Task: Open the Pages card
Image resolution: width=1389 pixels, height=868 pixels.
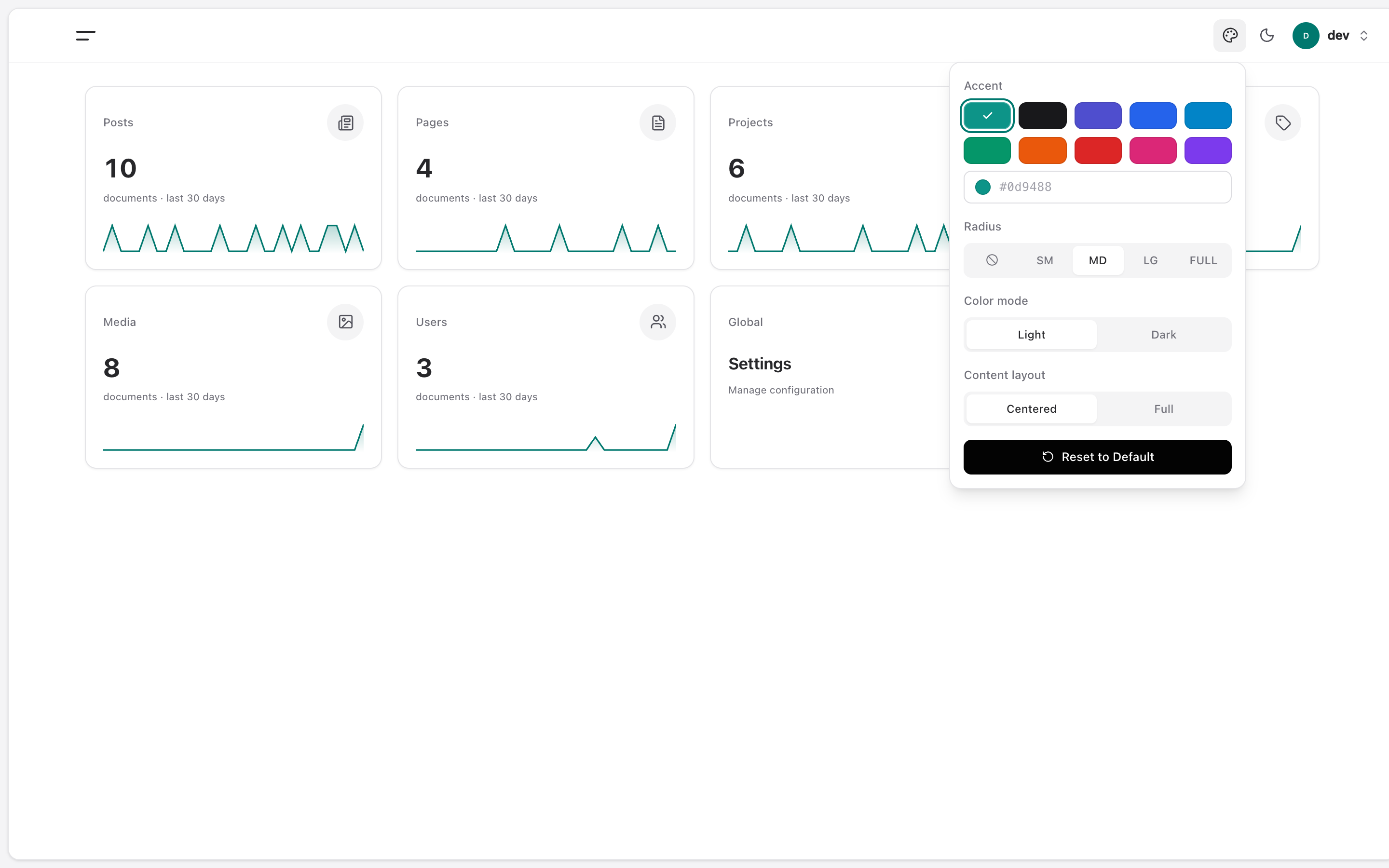Action: coord(546,178)
